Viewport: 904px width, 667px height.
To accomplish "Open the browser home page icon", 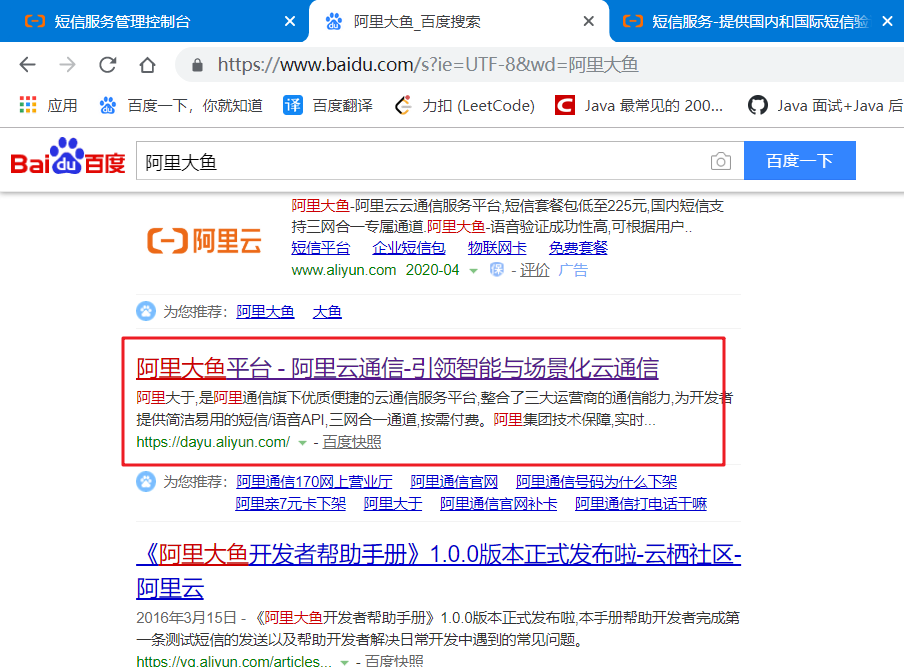I will coord(148,65).
